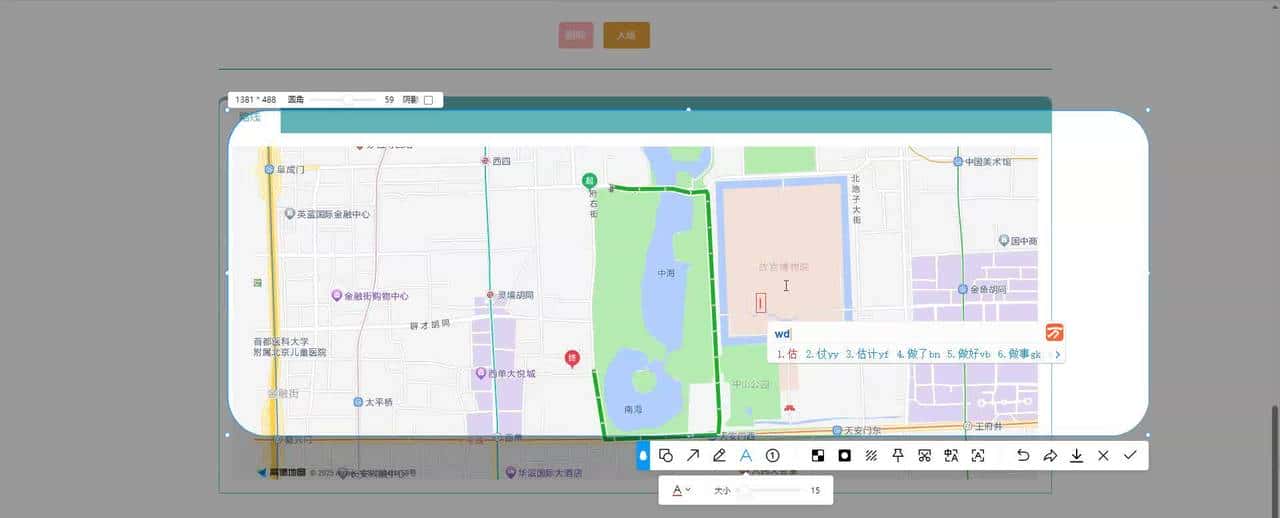Select the mosaic checkerboard tool
The width and height of the screenshot is (1280, 518).
click(818, 455)
